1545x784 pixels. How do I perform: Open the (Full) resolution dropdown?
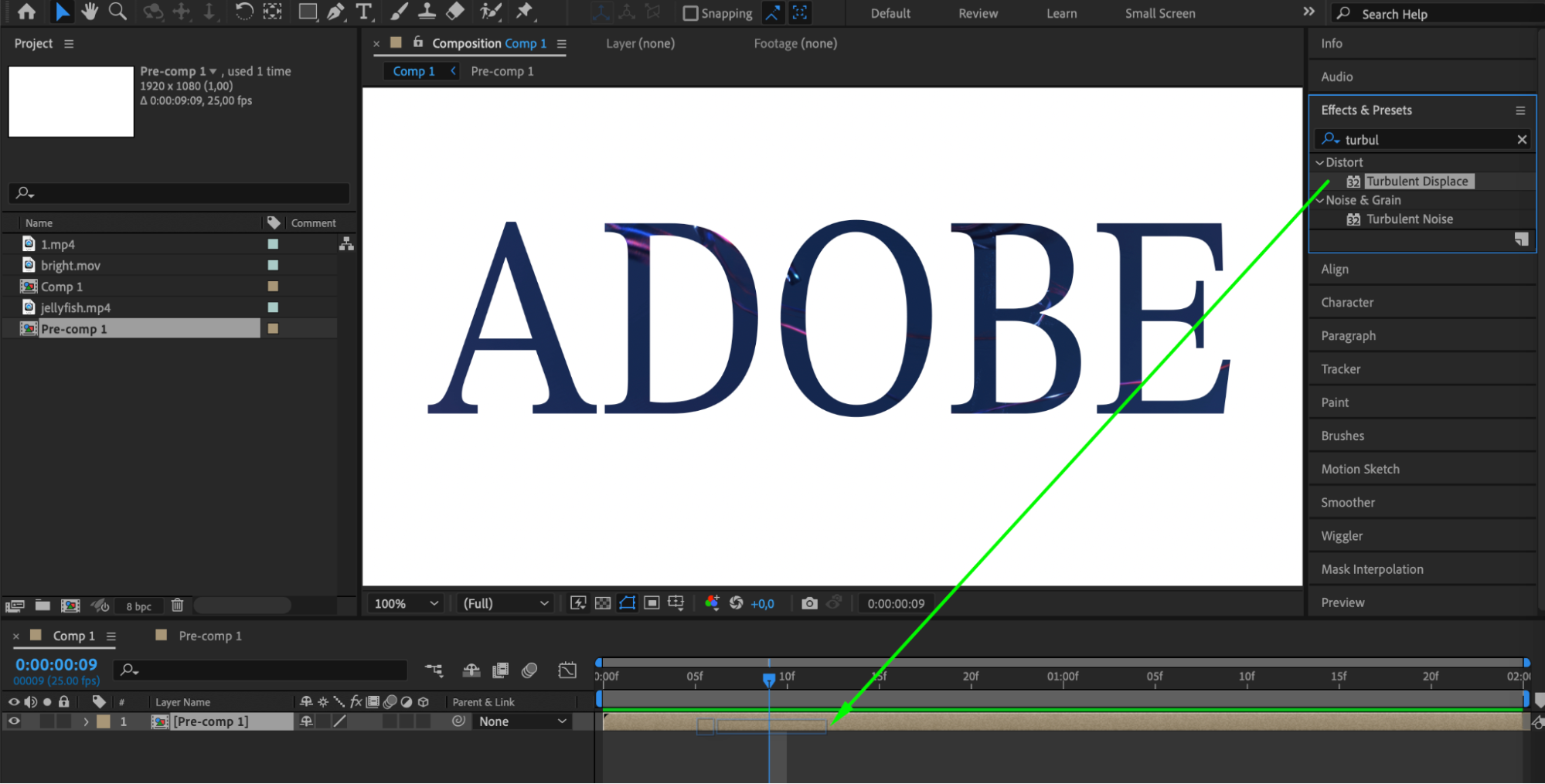tap(505, 603)
